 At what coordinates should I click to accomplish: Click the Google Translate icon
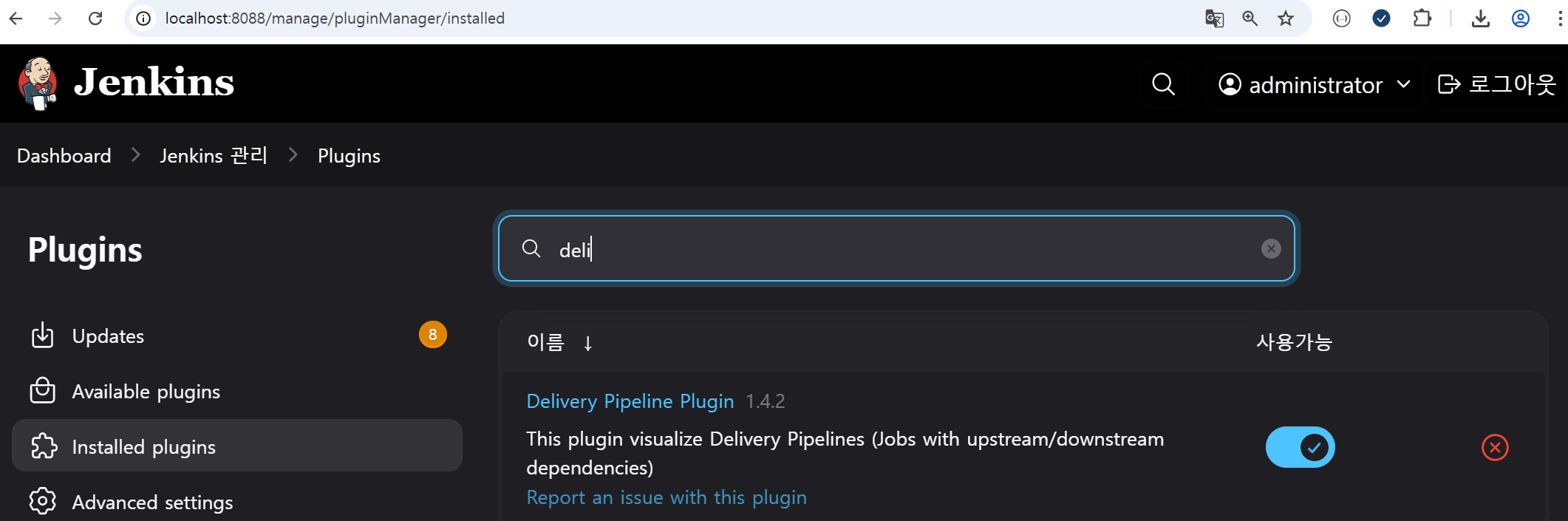1214,18
